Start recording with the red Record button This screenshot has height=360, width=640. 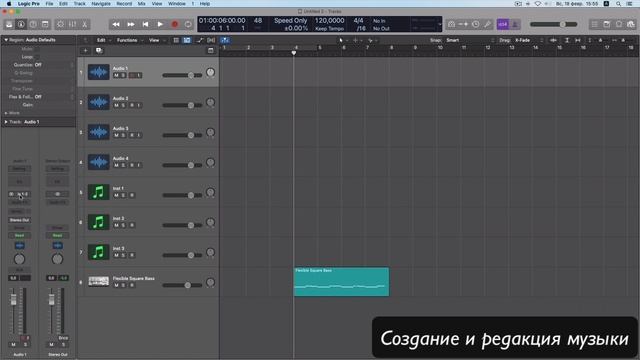coord(175,24)
